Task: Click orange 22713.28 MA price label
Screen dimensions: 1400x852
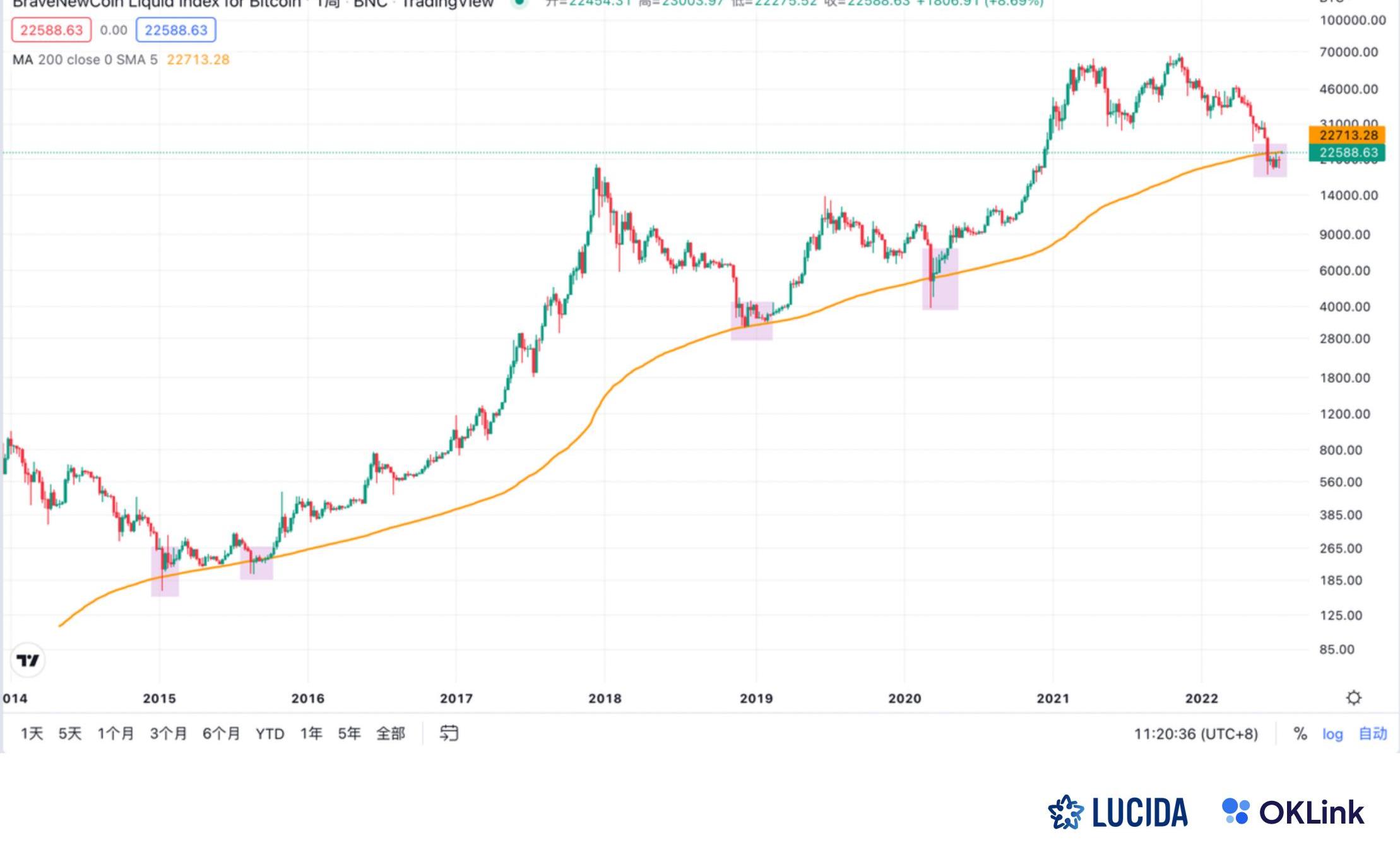Action: click(x=1347, y=135)
